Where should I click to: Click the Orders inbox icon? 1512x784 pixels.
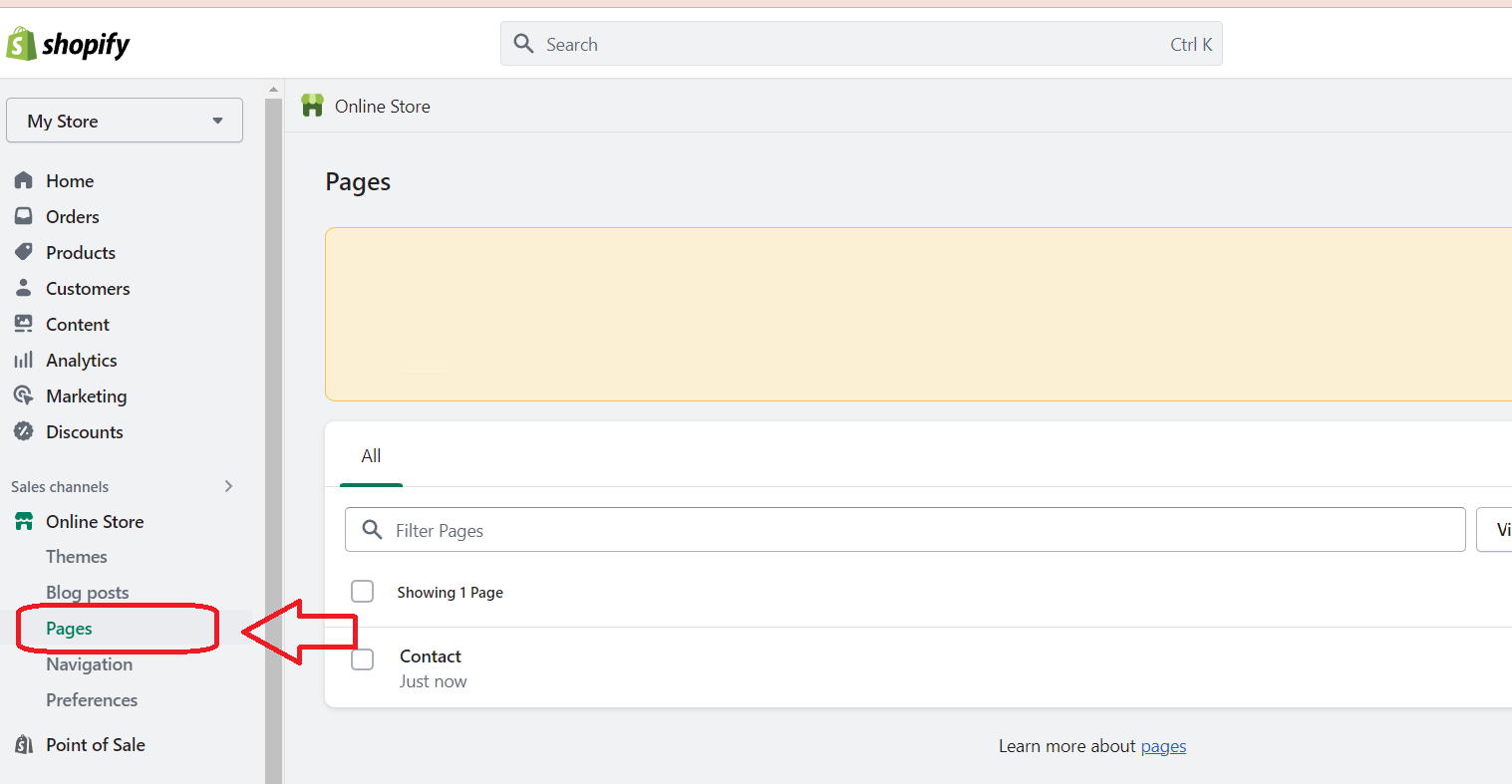point(24,216)
